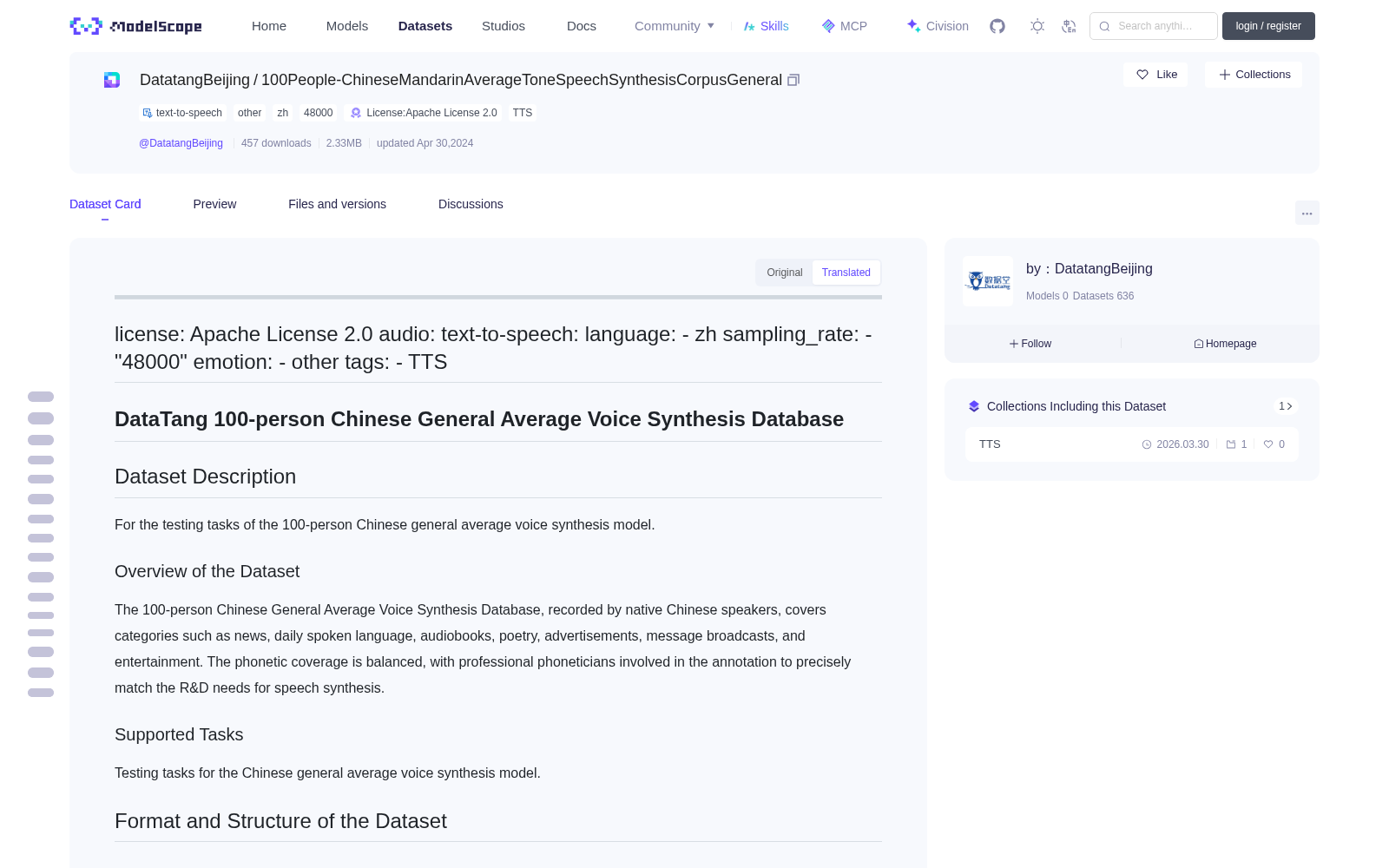1389x868 pixels.
Task: Select the Preview tab
Action: [214, 204]
